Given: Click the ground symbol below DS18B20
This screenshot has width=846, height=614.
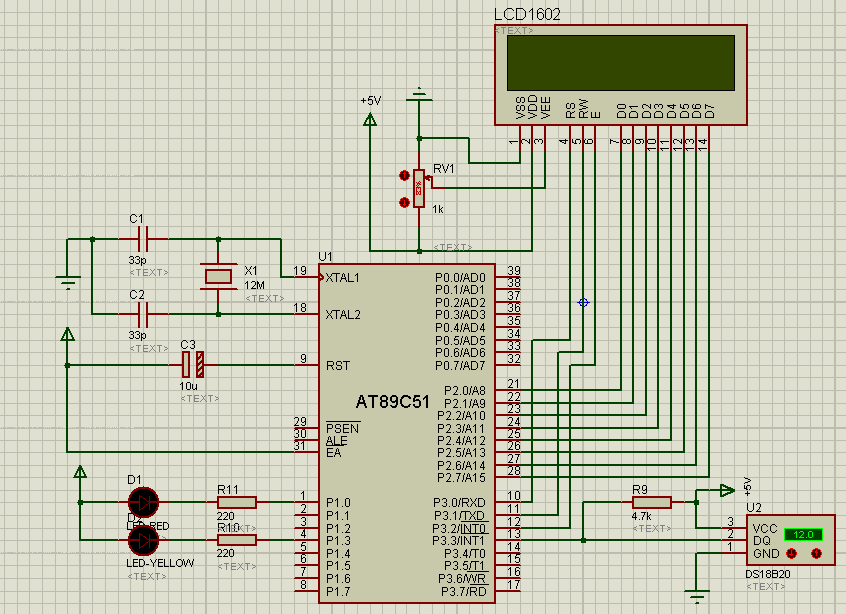Looking at the screenshot, I should 696,597.
